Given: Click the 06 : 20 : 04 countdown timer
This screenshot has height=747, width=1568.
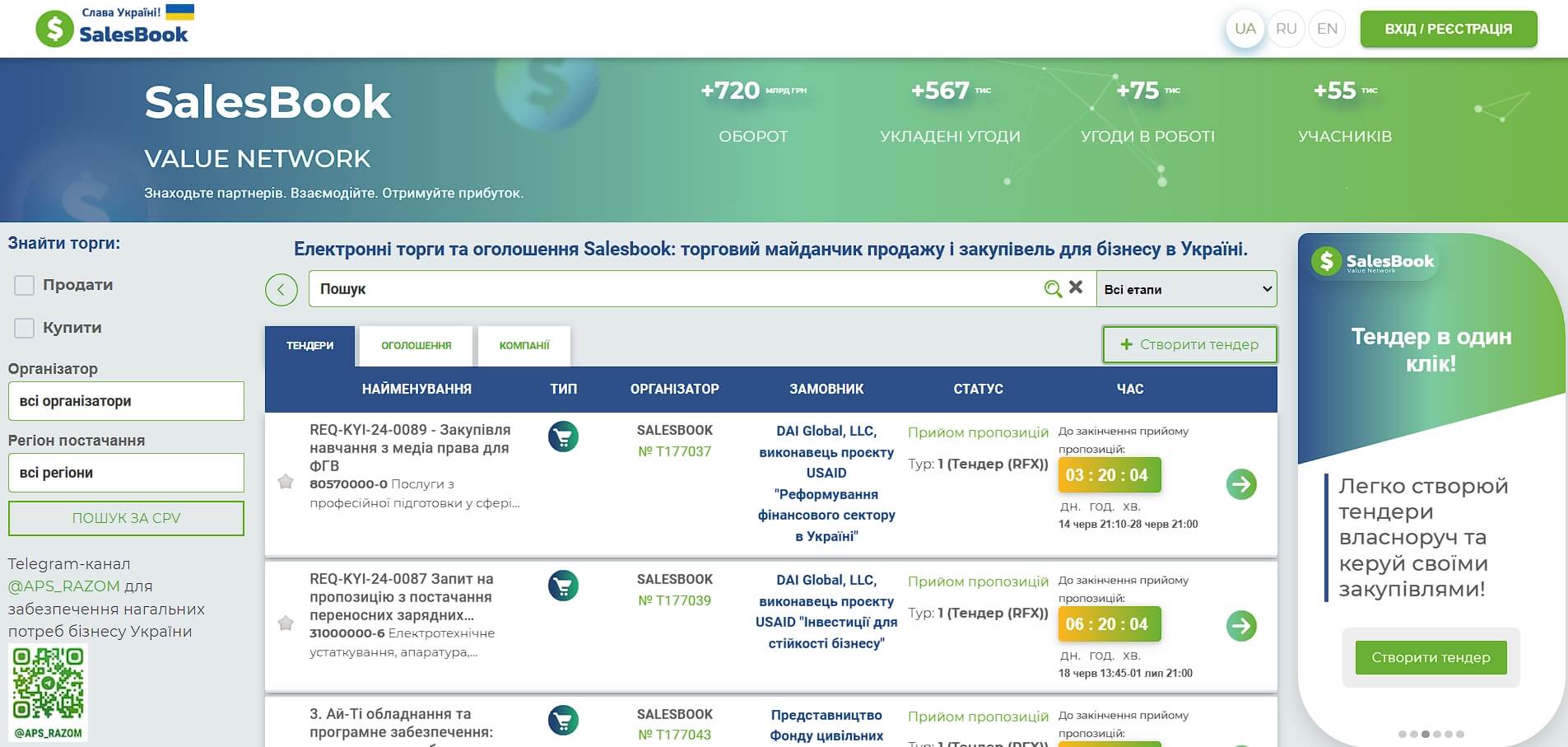Looking at the screenshot, I should pyautogui.click(x=1109, y=624).
